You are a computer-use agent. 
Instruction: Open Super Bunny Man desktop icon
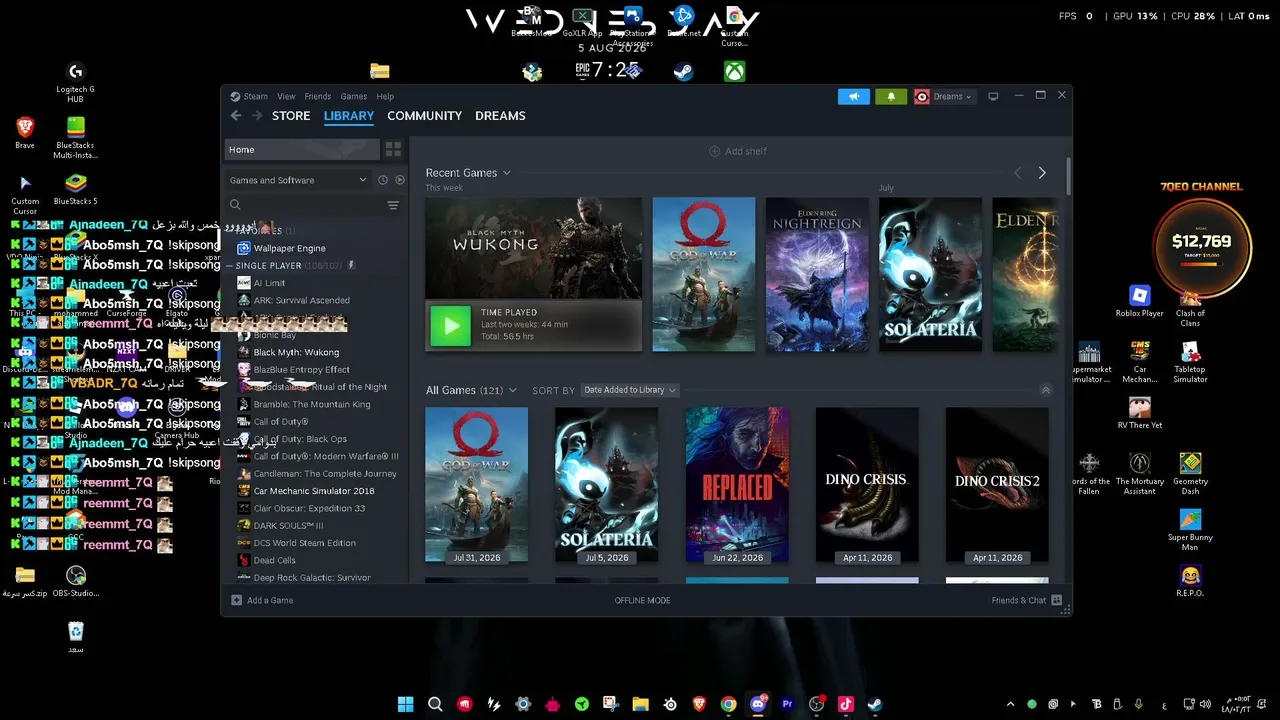click(x=1190, y=530)
